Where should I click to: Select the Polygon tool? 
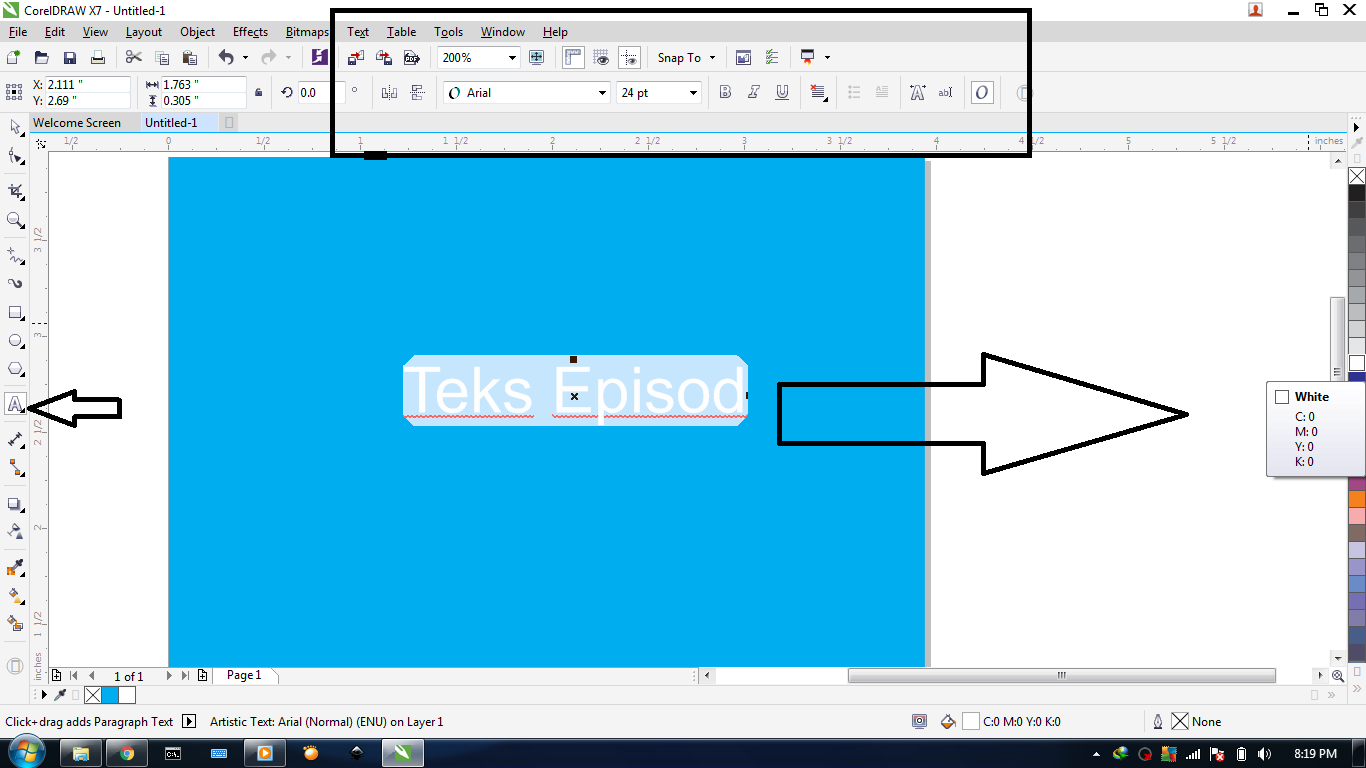point(15,369)
